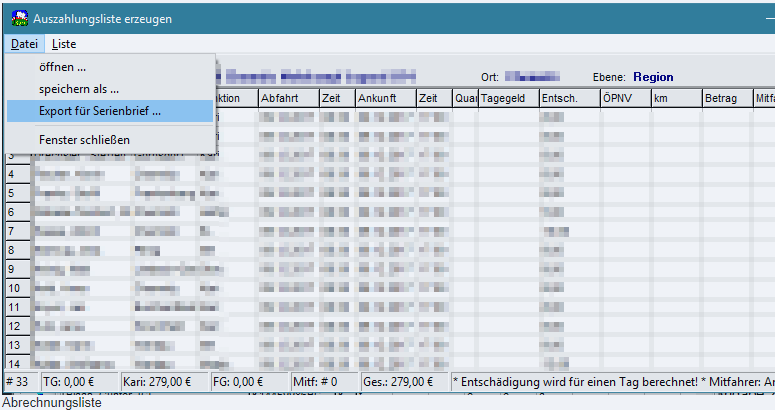The width and height of the screenshot is (775, 410).
Task: Select row header number 9
Action: (x=18, y=269)
